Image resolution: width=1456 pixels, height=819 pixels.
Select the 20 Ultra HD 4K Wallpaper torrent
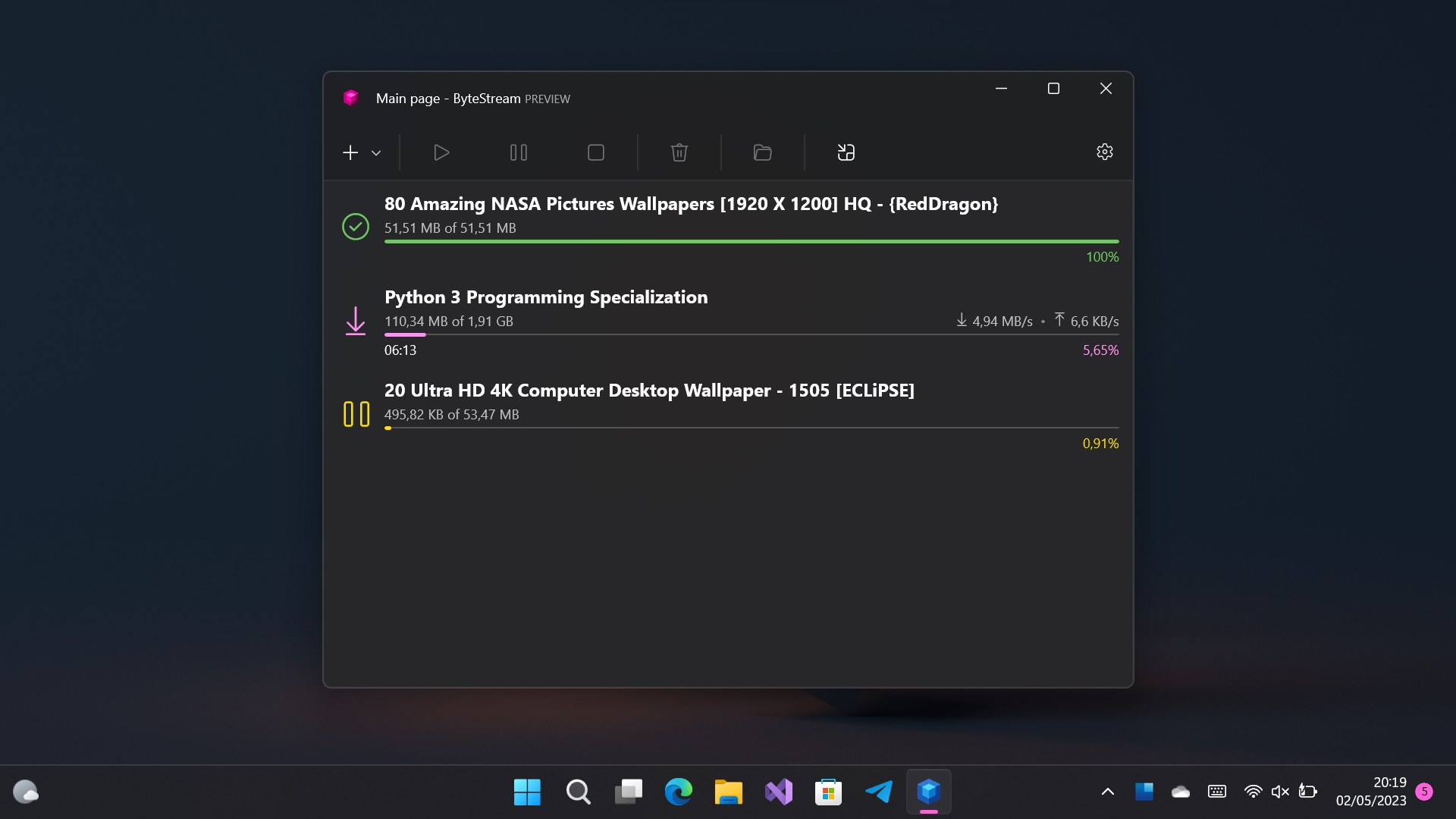(649, 391)
